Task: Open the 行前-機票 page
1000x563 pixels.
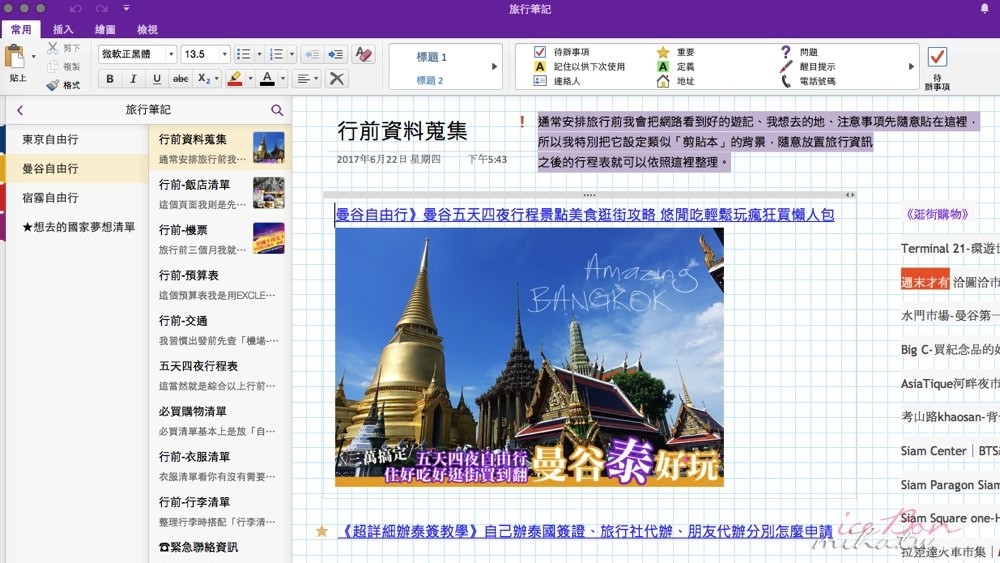Action: click(220, 238)
